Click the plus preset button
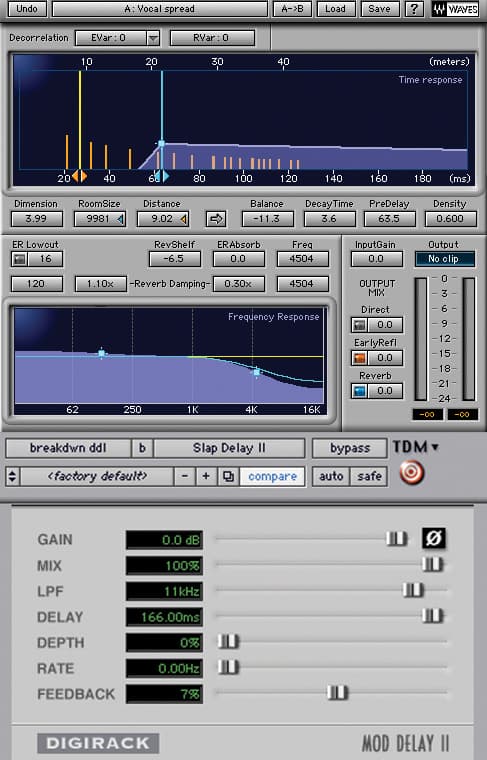Viewport: 487px width, 760px height. (206, 476)
